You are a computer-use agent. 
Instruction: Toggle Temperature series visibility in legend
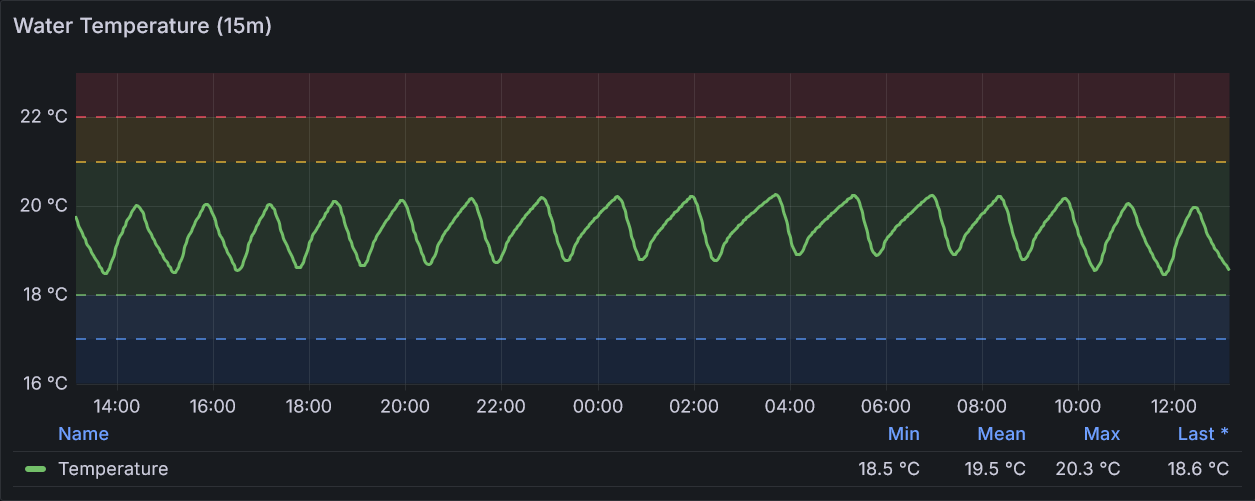pyautogui.click(x=113, y=469)
